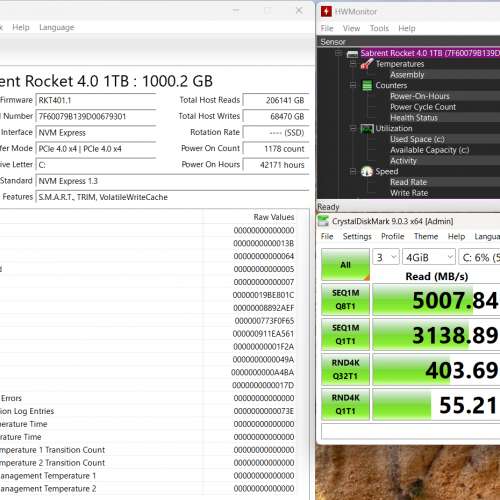Open the Settings menu in CrystalDiskMark
Viewport: 500px width, 500px height.
tap(357, 236)
